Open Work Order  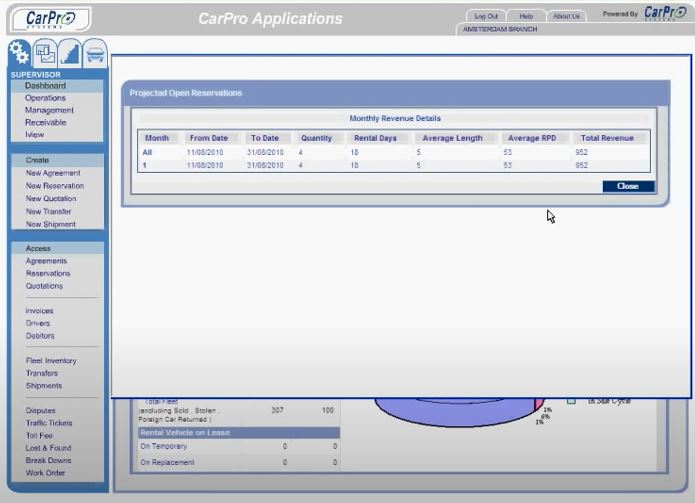[45, 473]
